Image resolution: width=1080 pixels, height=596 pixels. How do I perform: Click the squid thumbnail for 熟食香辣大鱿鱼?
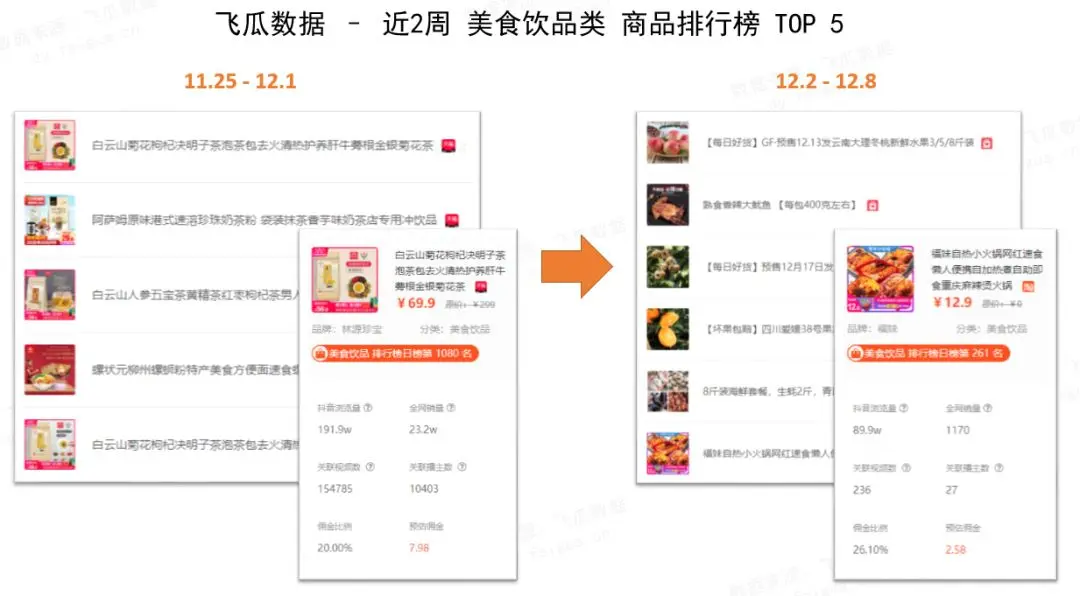(x=667, y=205)
